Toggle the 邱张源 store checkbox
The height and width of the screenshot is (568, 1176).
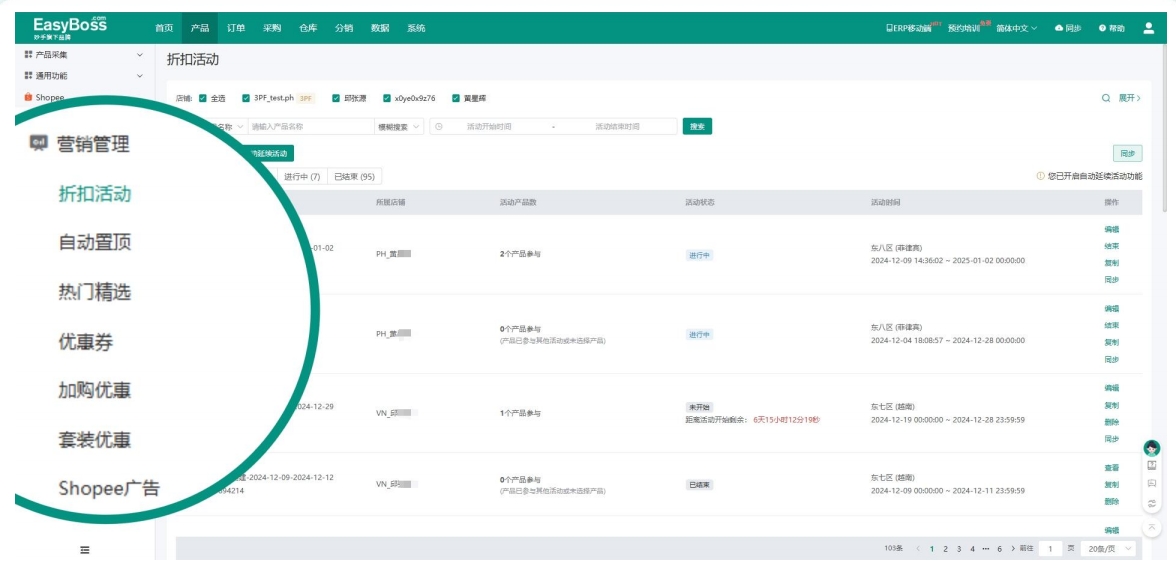[x=336, y=98]
